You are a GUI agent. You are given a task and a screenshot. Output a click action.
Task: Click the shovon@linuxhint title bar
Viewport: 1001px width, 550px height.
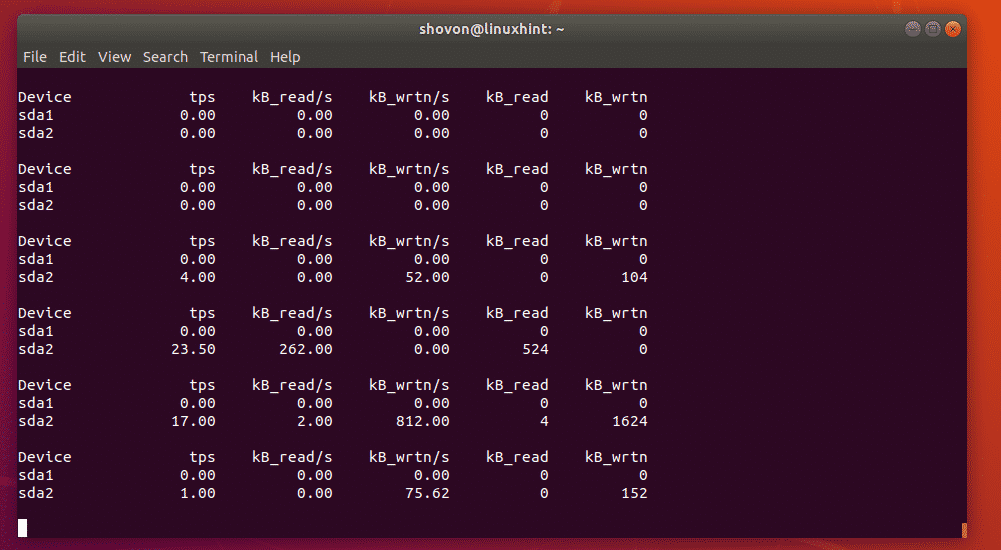(492, 29)
